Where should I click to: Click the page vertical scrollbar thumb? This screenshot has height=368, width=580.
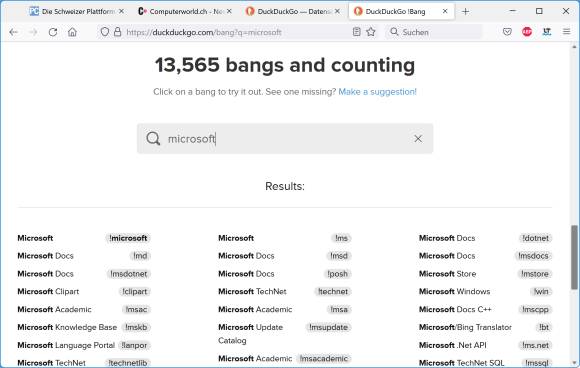point(574,257)
